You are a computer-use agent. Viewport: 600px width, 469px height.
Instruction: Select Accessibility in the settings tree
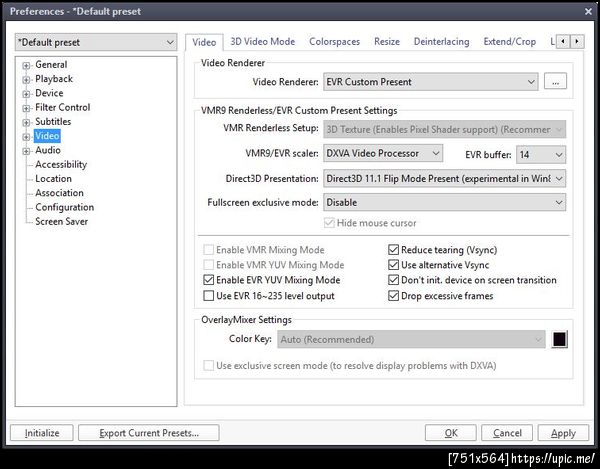tap(61, 164)
